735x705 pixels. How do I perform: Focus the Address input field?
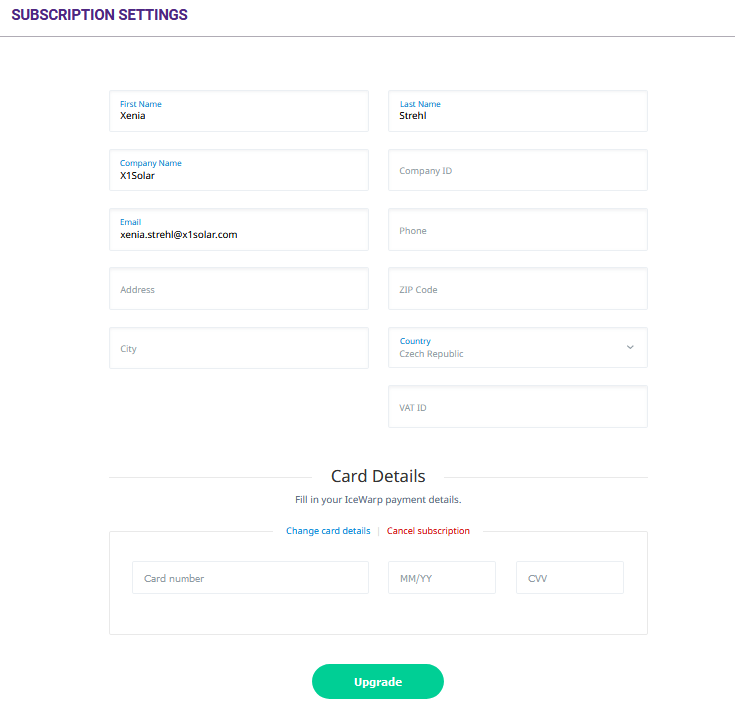click(239, 289)
